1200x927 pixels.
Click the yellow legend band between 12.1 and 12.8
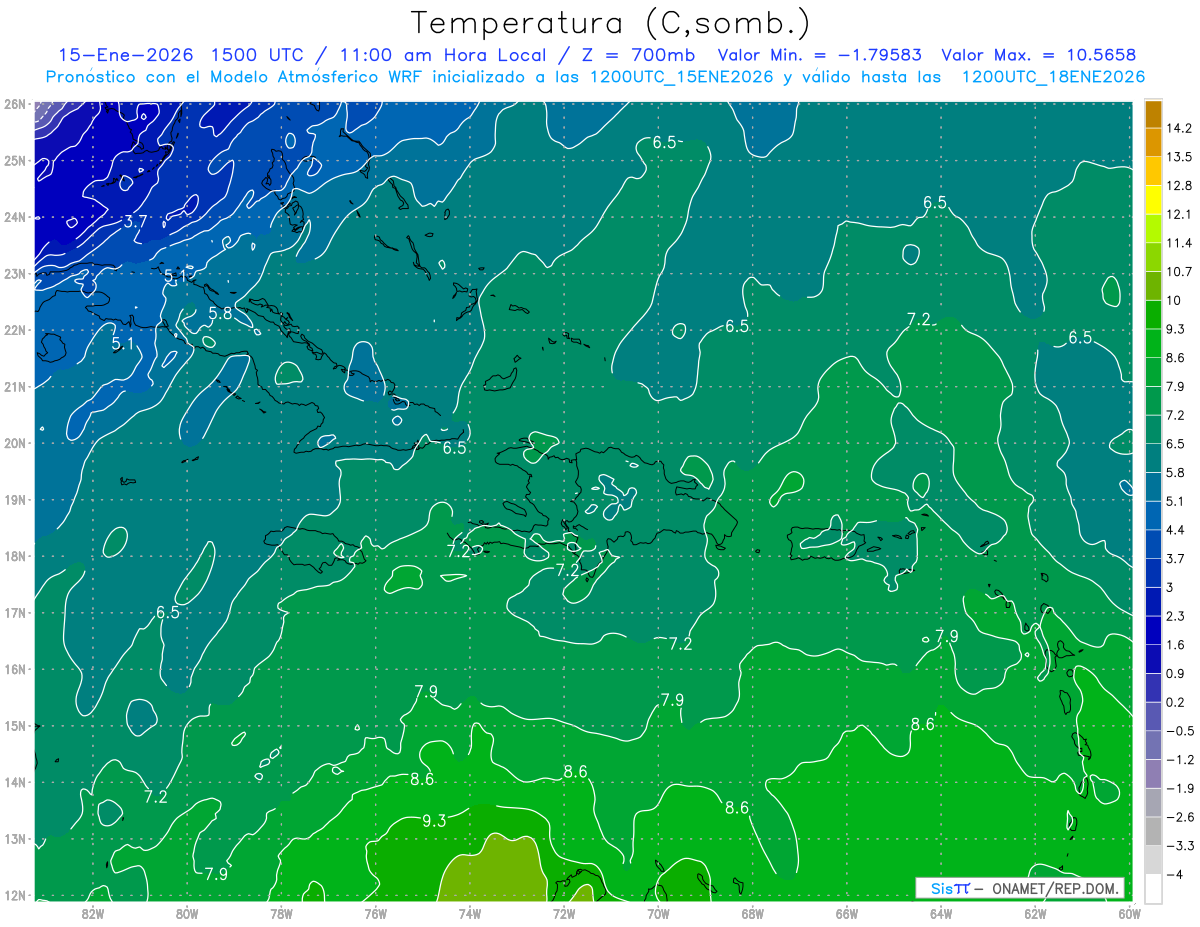pyautogui.click(x=1153, y=200)
